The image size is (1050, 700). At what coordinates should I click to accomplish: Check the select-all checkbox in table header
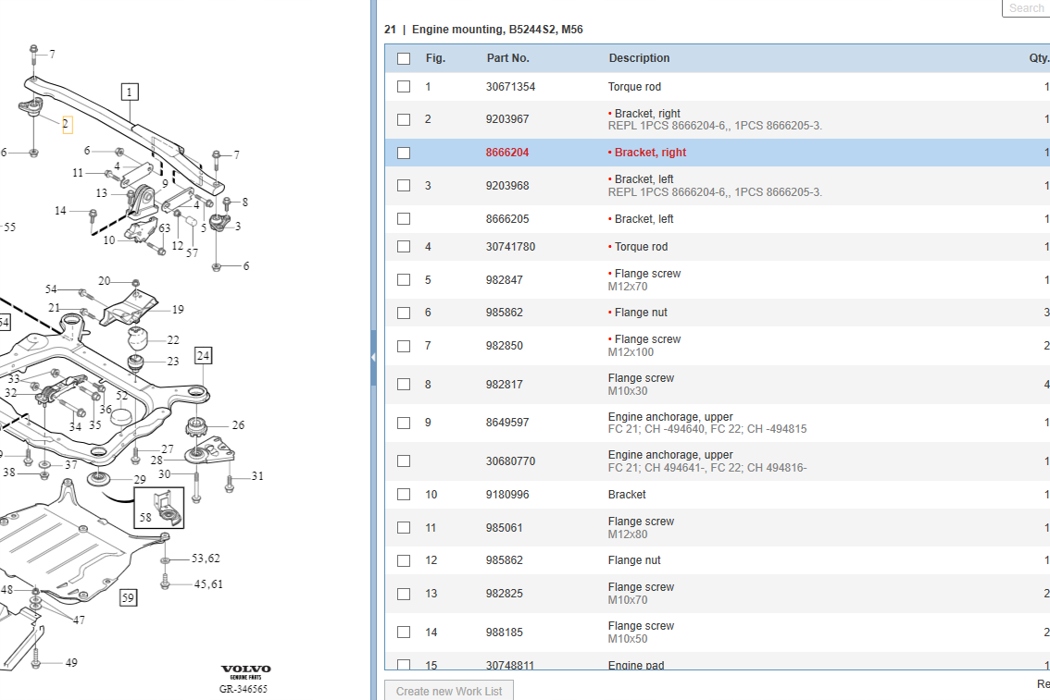pyautogui.click(x=403, y=58)
